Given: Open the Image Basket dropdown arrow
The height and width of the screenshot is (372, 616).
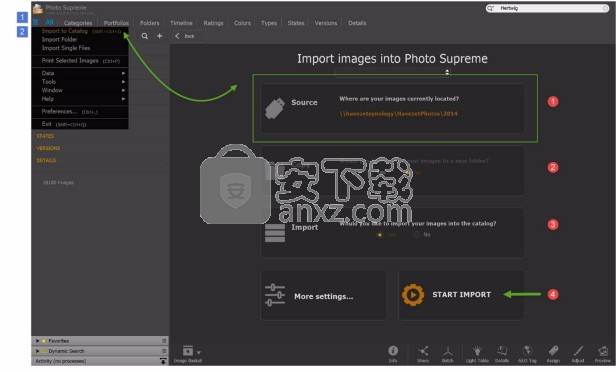Looking at the screenshot, I should point(199,352).
